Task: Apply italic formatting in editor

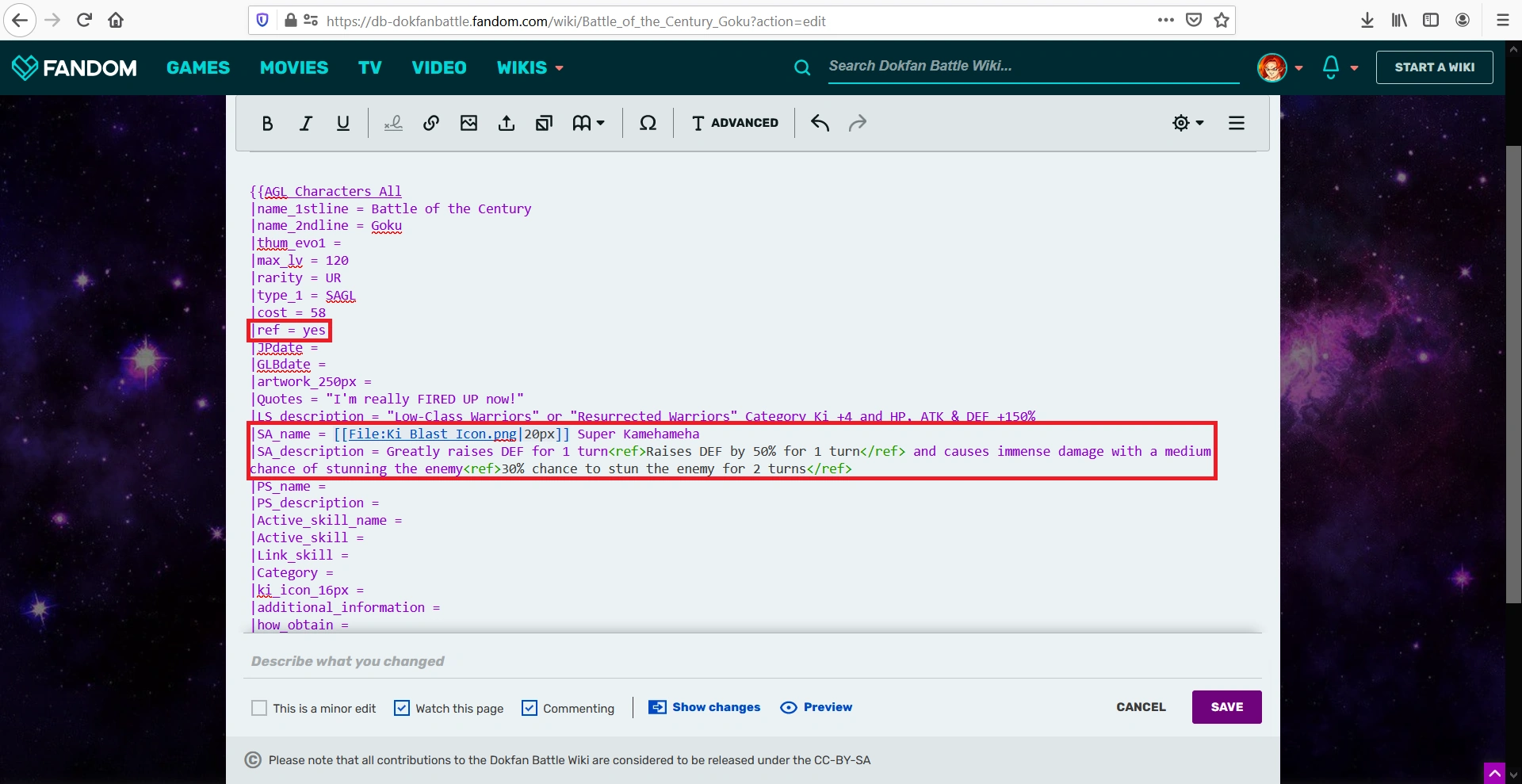Action: click(x=305, y=123)
